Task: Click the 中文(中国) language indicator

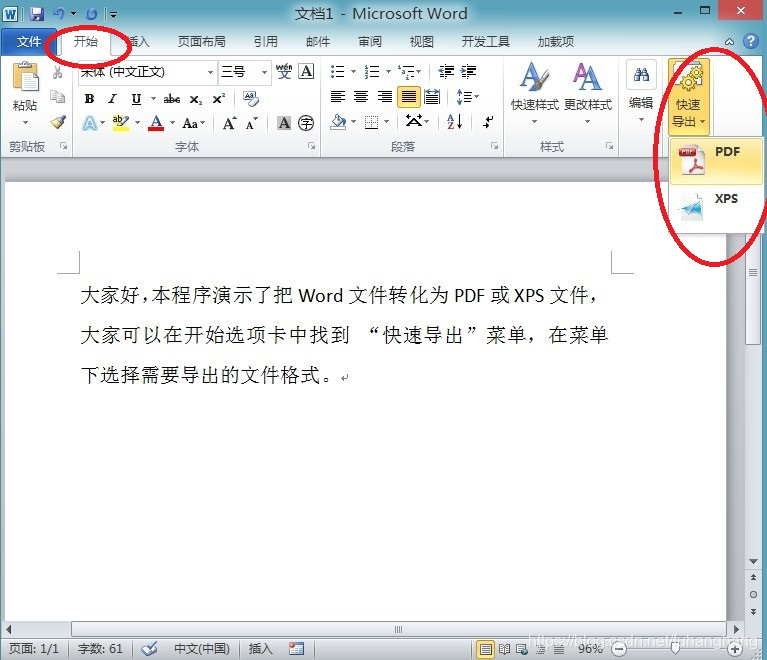Action: click(202, 649)
